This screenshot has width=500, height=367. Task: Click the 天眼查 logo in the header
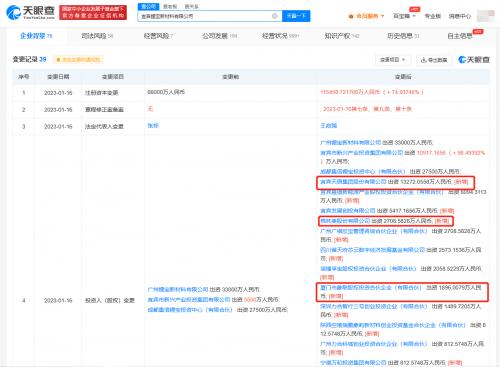(x=30, y=12)
